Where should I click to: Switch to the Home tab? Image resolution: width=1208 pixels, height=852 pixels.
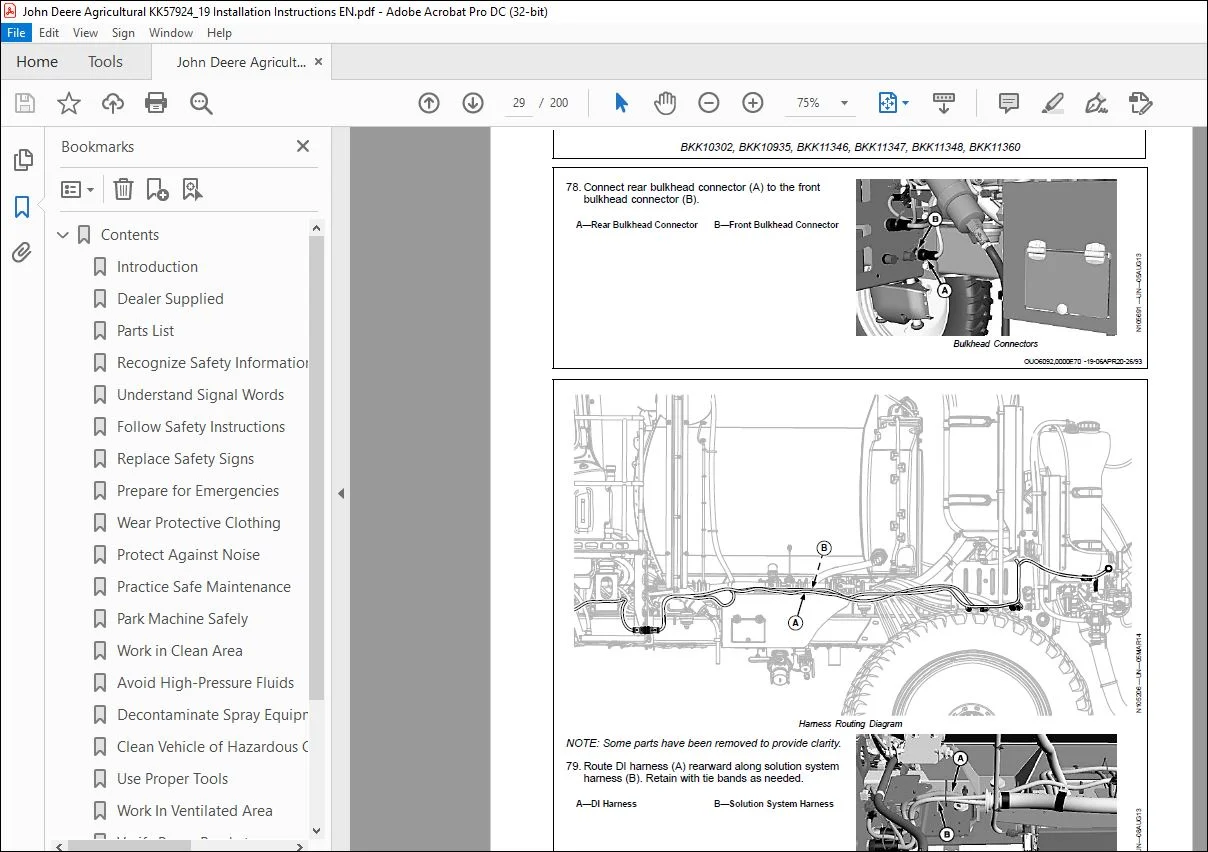point(37,62)
